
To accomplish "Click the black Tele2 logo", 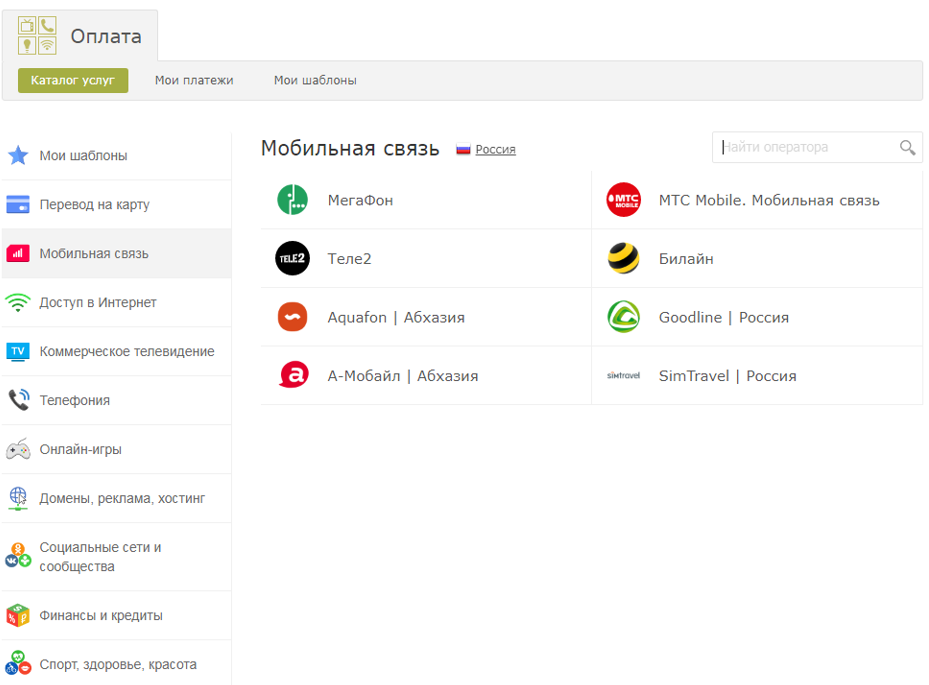I will point(293,258).
